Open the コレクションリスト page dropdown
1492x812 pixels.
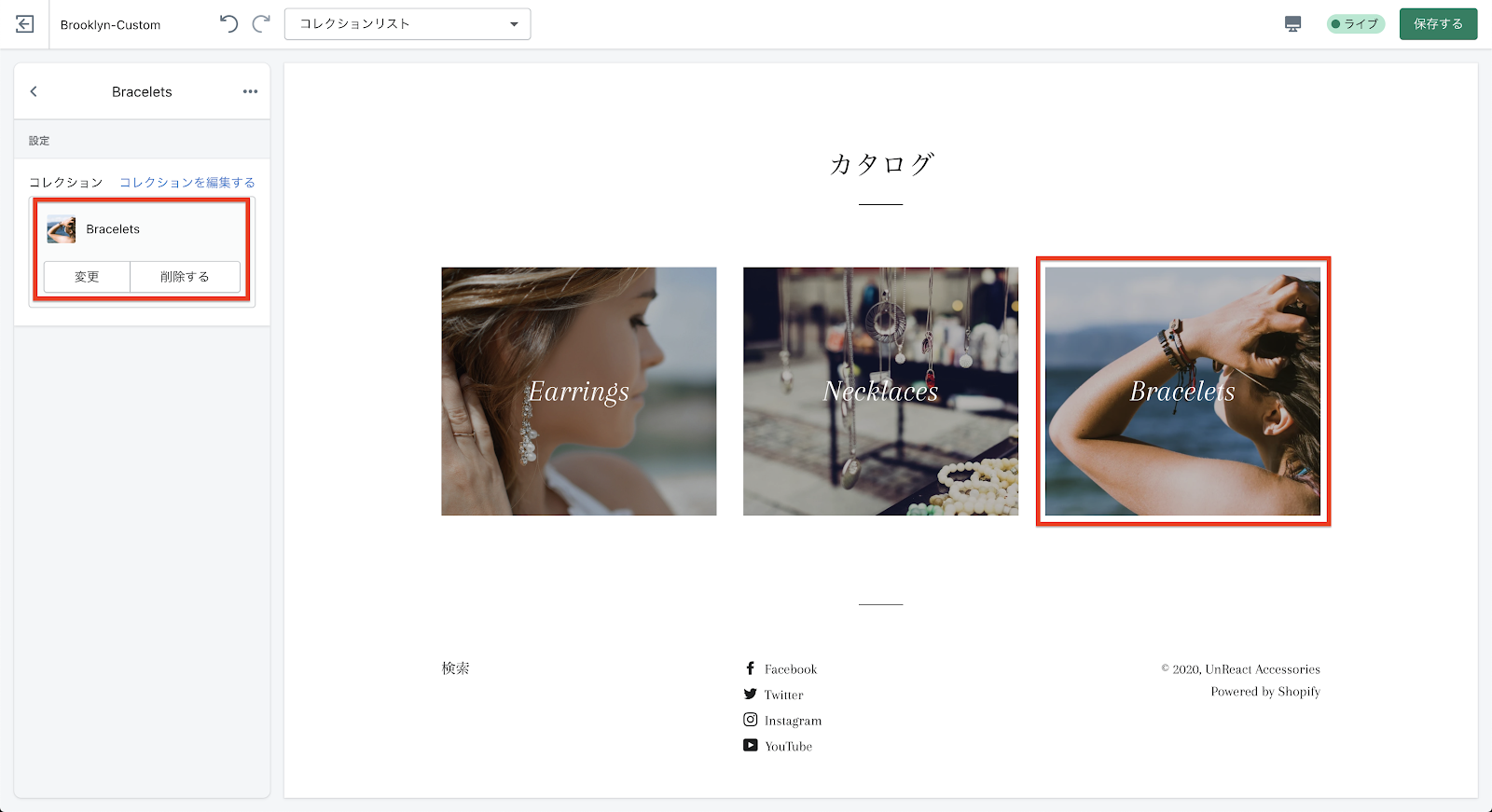[x=408, y=24]
